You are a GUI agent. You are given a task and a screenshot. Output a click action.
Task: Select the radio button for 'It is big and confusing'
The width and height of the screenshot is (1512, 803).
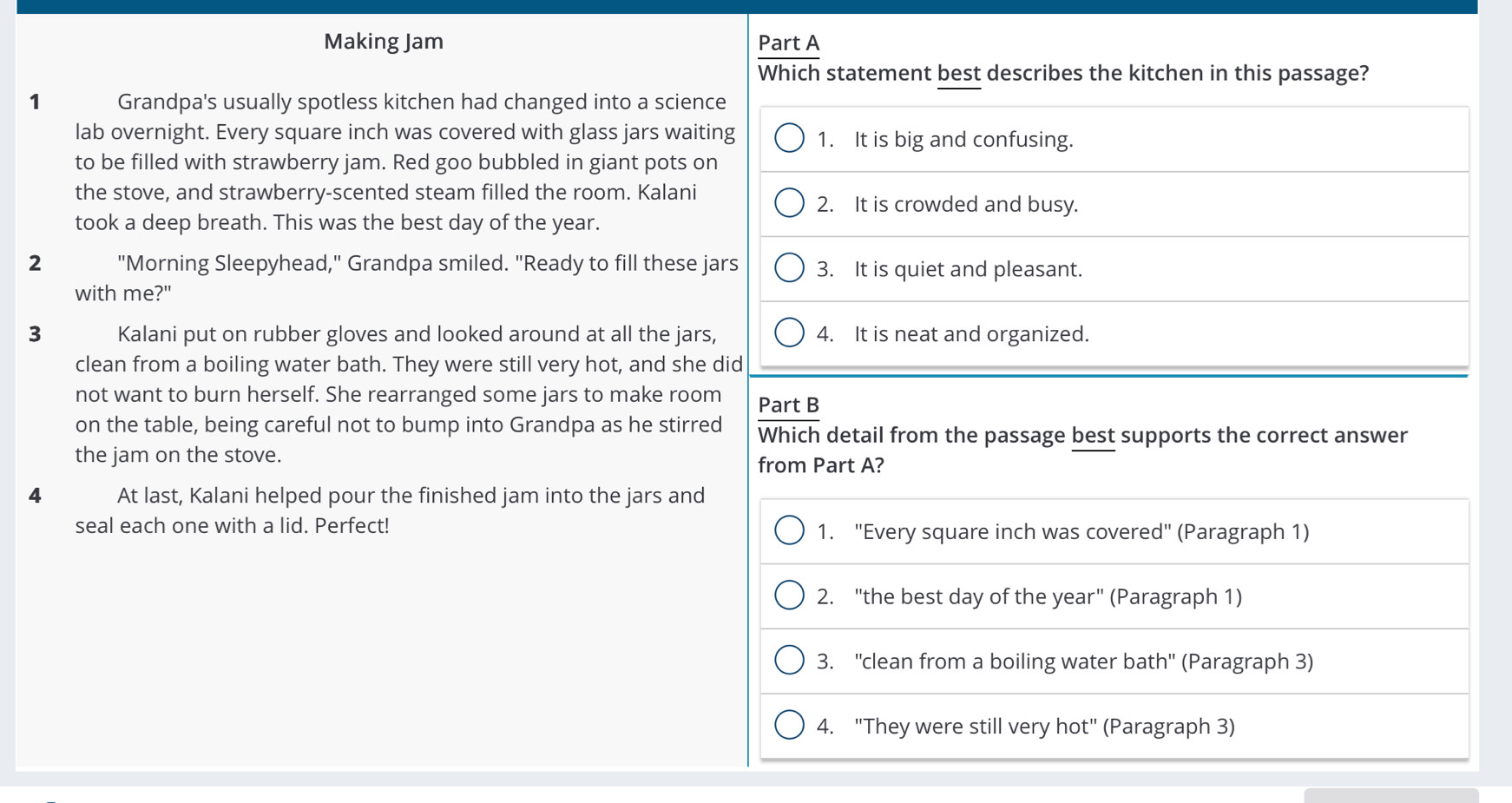click(x=789, y=138)
